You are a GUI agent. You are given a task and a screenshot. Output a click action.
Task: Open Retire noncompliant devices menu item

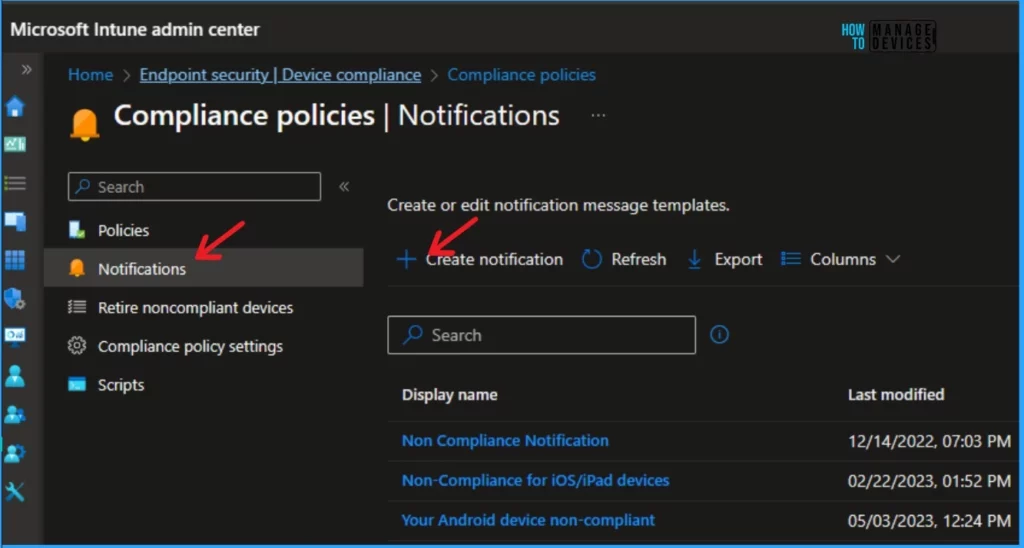[195, 307]
